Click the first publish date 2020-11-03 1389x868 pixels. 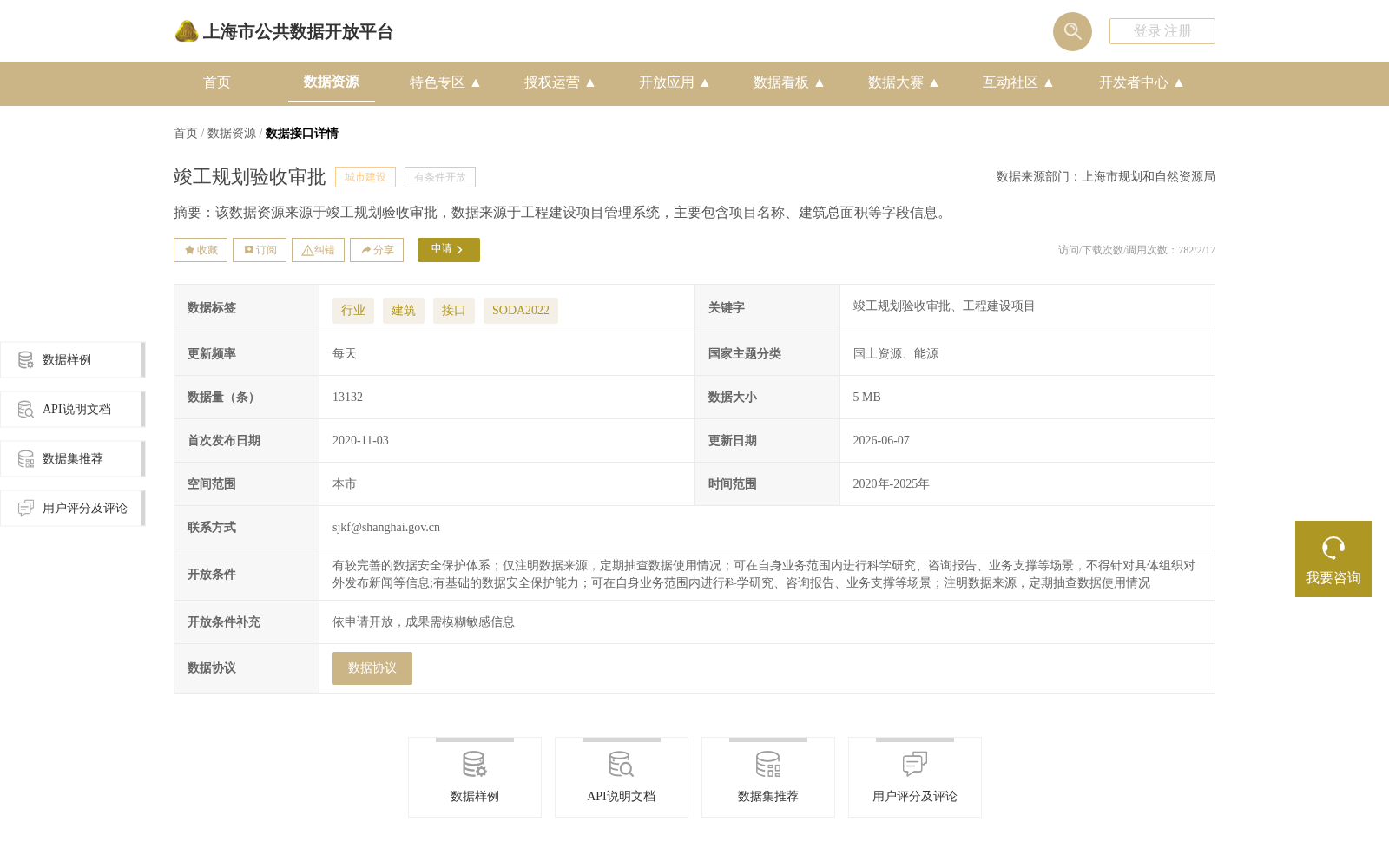tap(361, 441)
